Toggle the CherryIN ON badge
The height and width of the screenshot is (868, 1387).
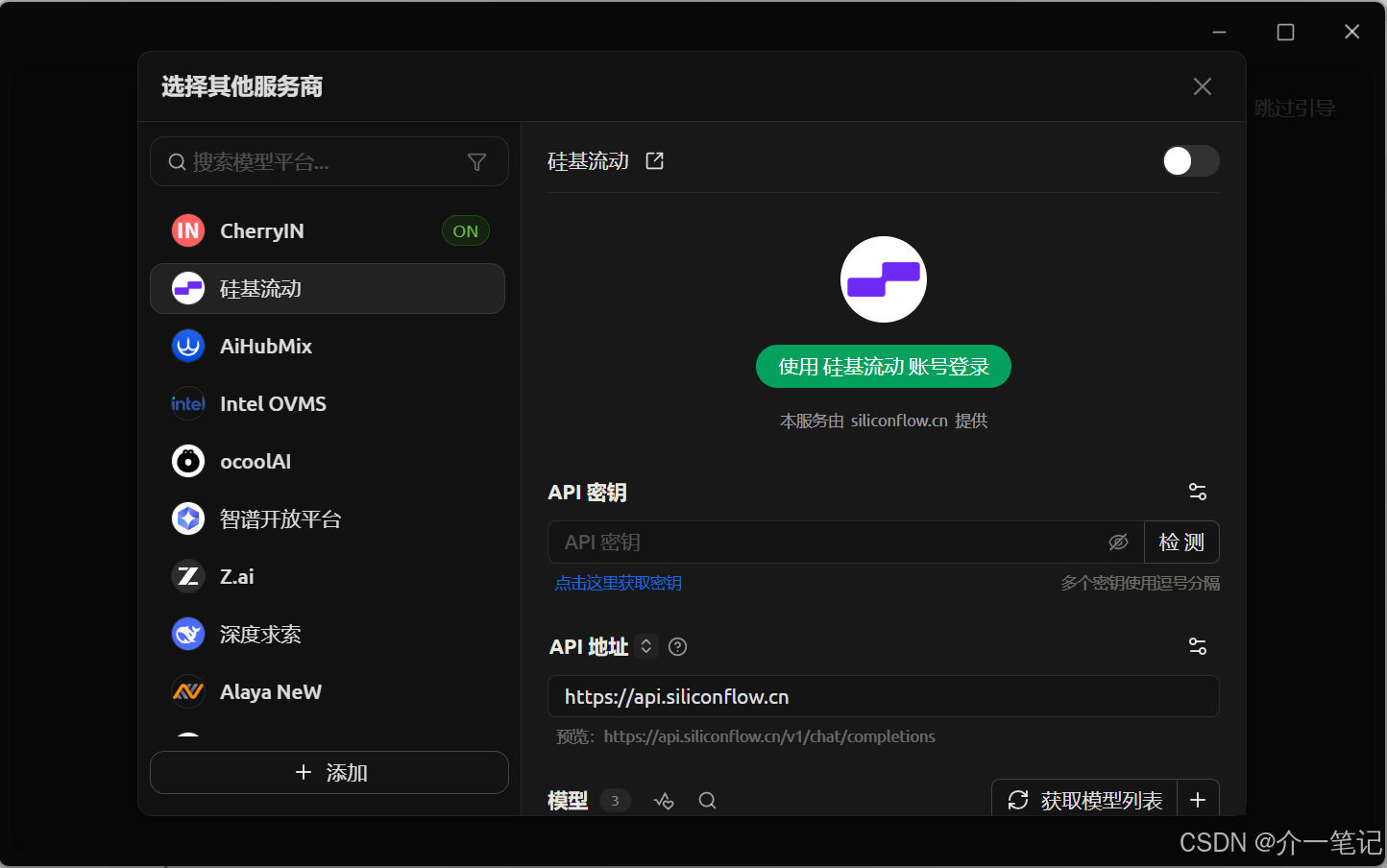[x=466, y=230]
